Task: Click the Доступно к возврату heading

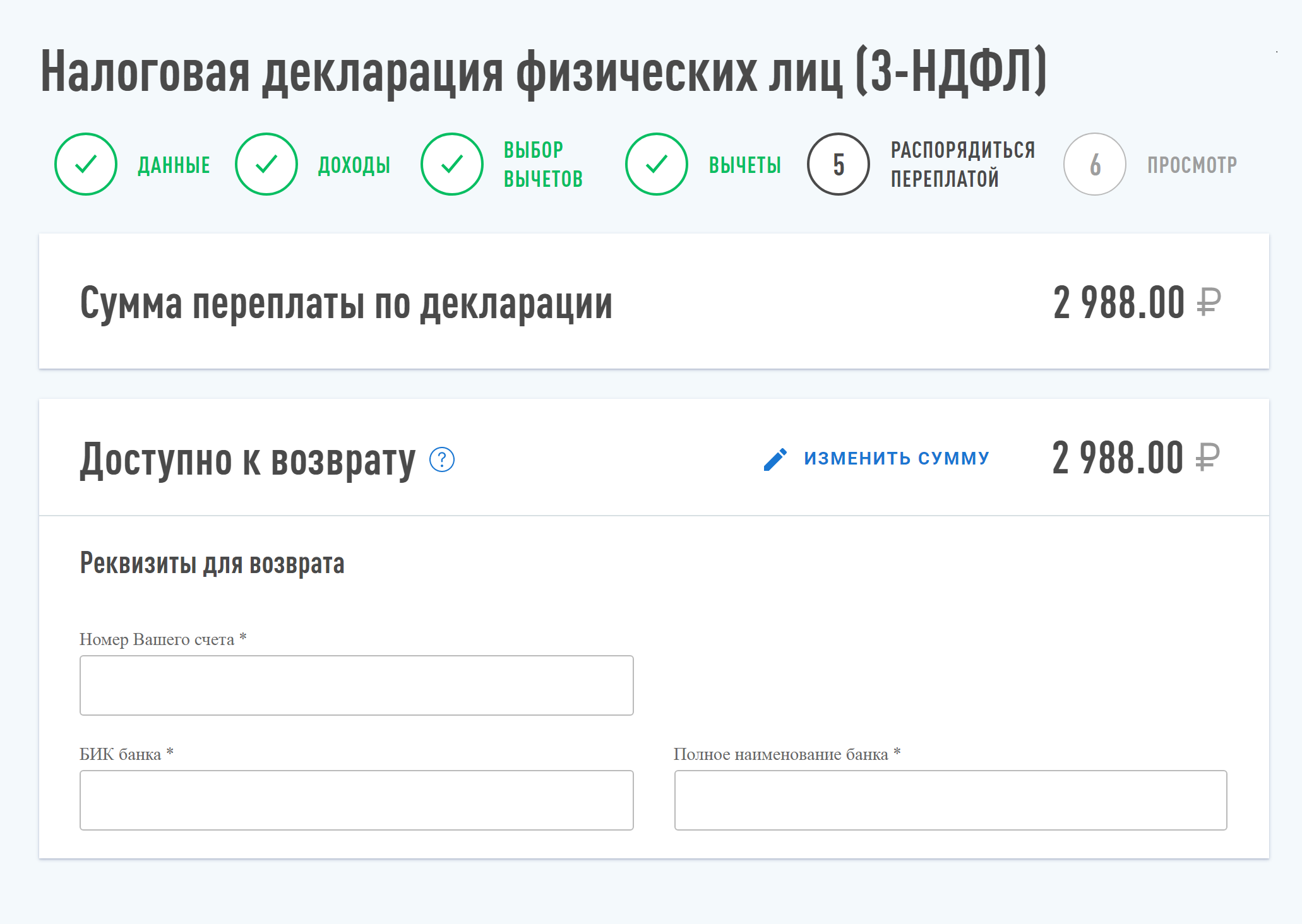Action: point(248,461)
